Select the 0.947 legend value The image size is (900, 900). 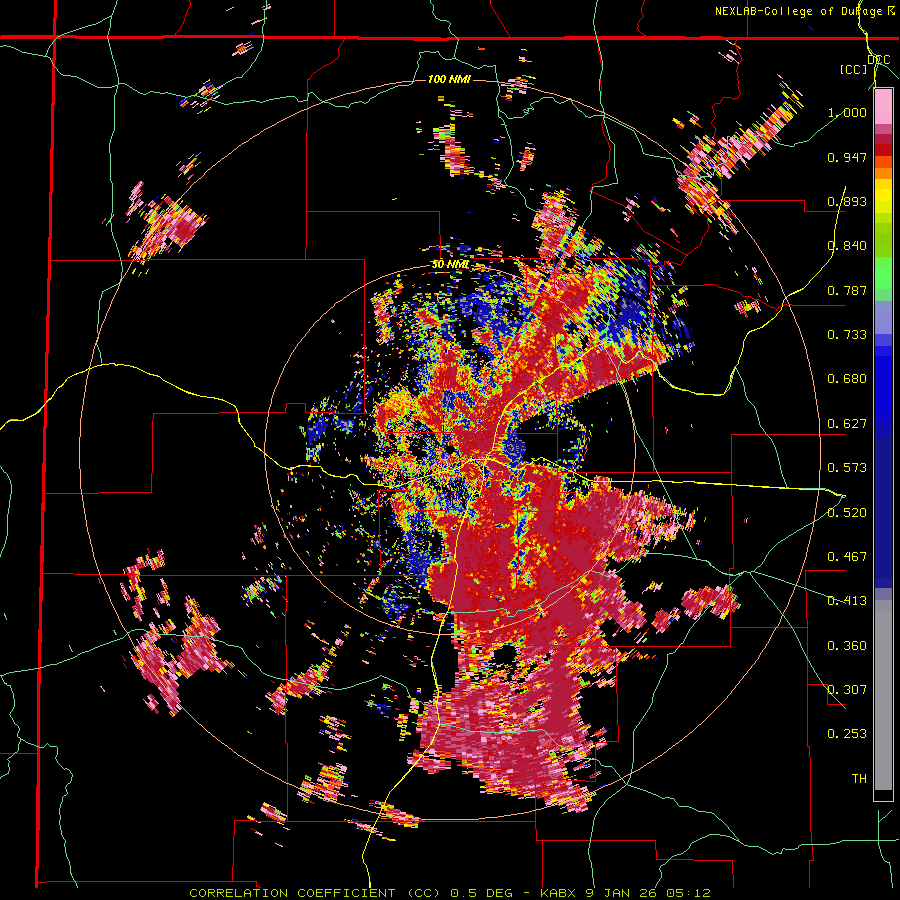tap(847, 157)
